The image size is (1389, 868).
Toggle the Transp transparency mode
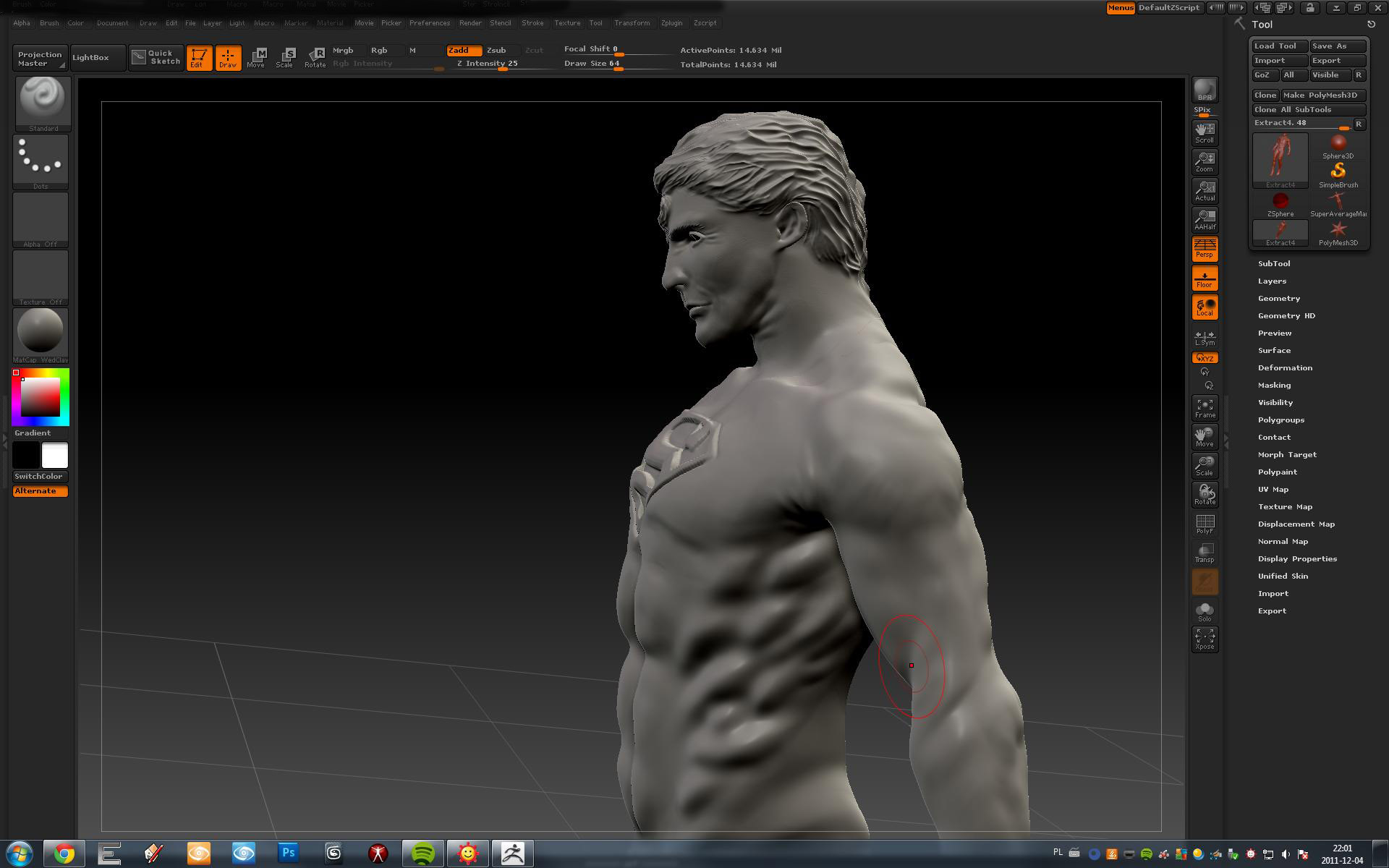[x=1205, y=553]
